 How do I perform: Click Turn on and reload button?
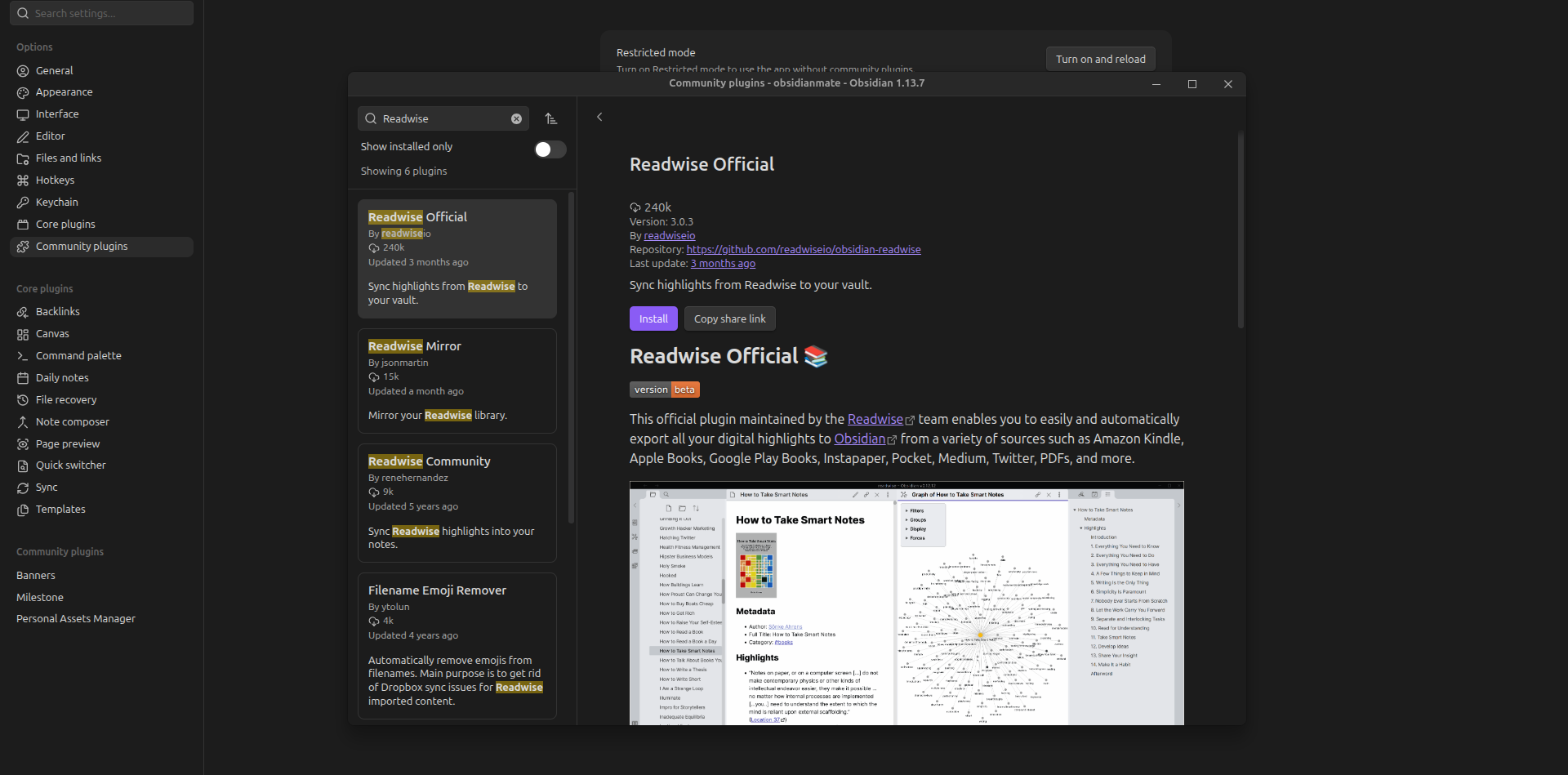pyautogui.click(x=1100, y=59)
